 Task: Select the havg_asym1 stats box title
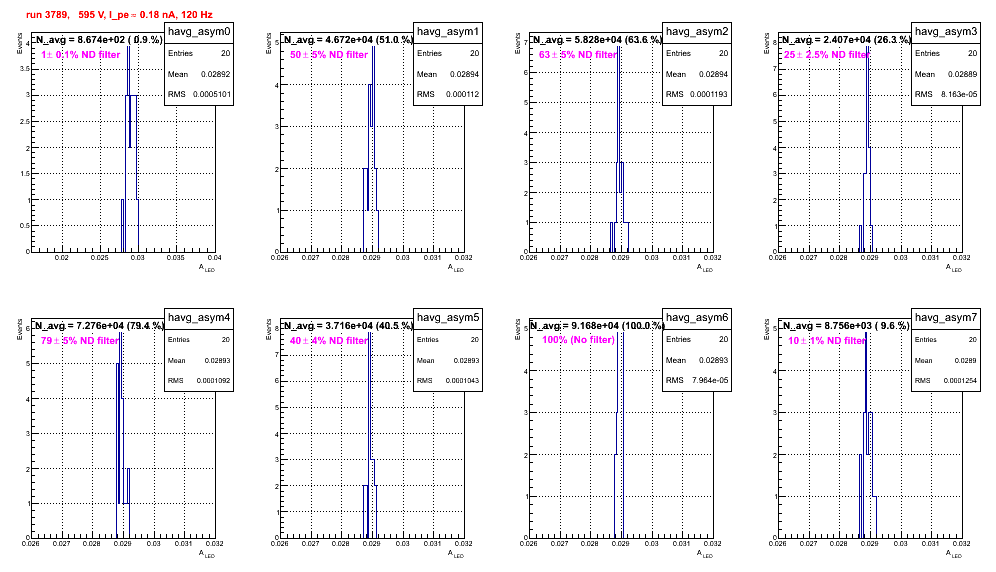tap(448, 32)
